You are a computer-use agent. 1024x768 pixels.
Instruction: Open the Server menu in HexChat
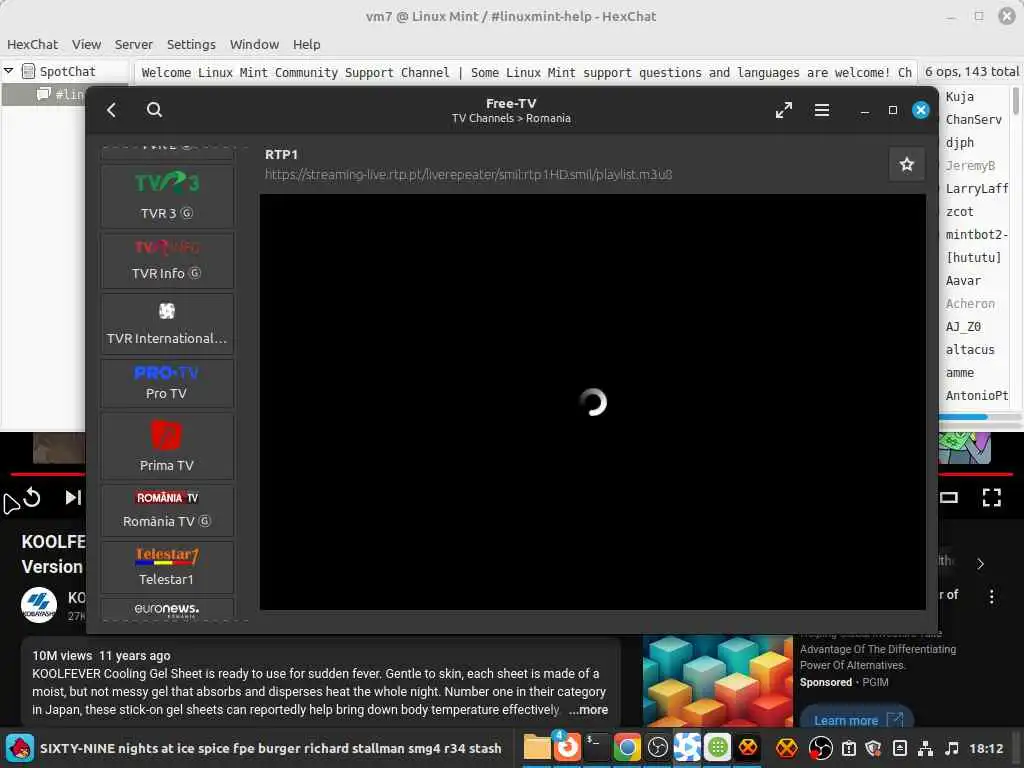coord(133,44)
